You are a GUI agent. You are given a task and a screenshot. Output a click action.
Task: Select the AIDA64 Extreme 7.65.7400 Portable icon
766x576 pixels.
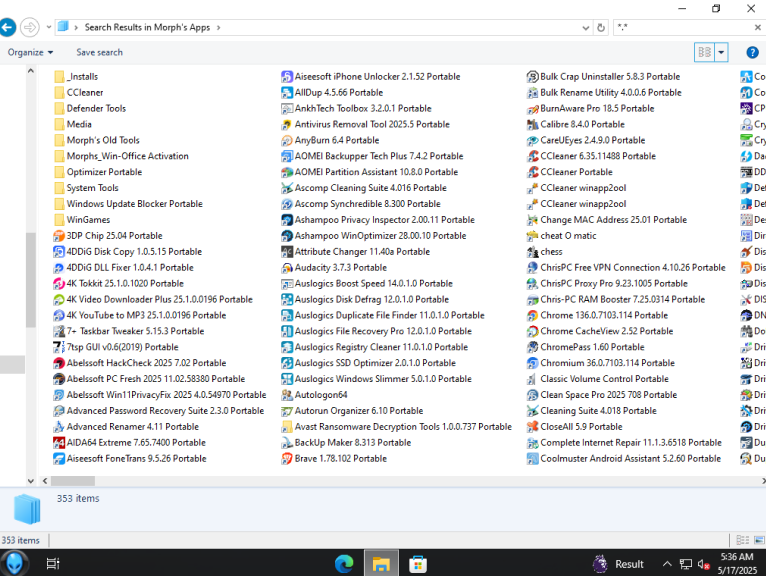tap(59, 443)
